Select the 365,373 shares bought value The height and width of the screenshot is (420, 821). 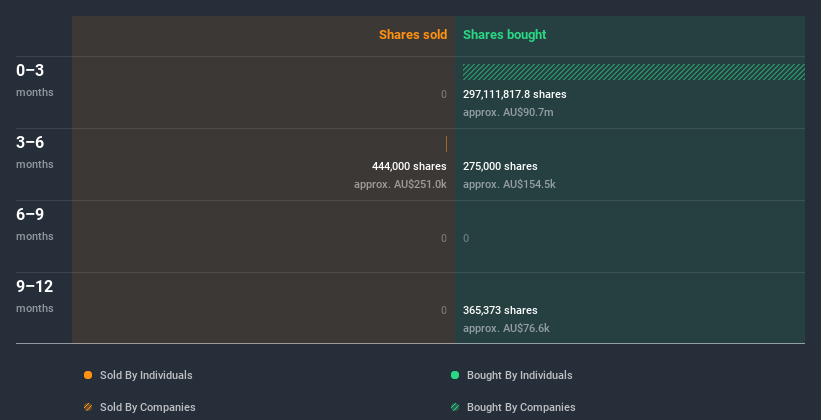(x=500, y=310)
